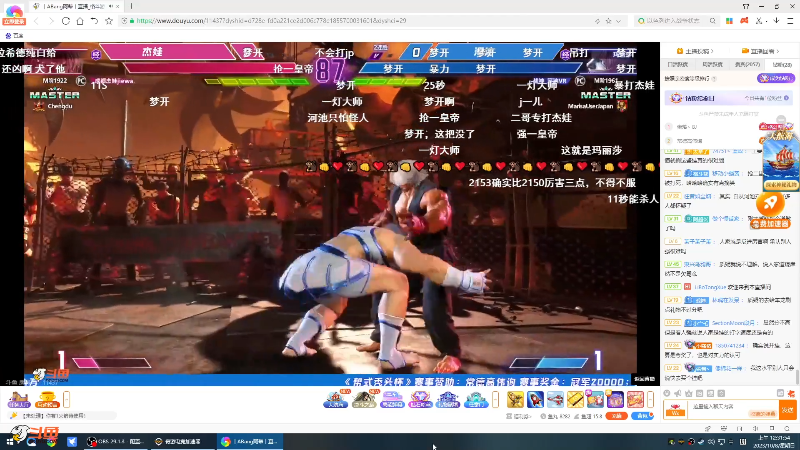800x450 pixels.
Task: Click the volume icon in system tray
Action: pyautogui.click(x=711, y=442)
